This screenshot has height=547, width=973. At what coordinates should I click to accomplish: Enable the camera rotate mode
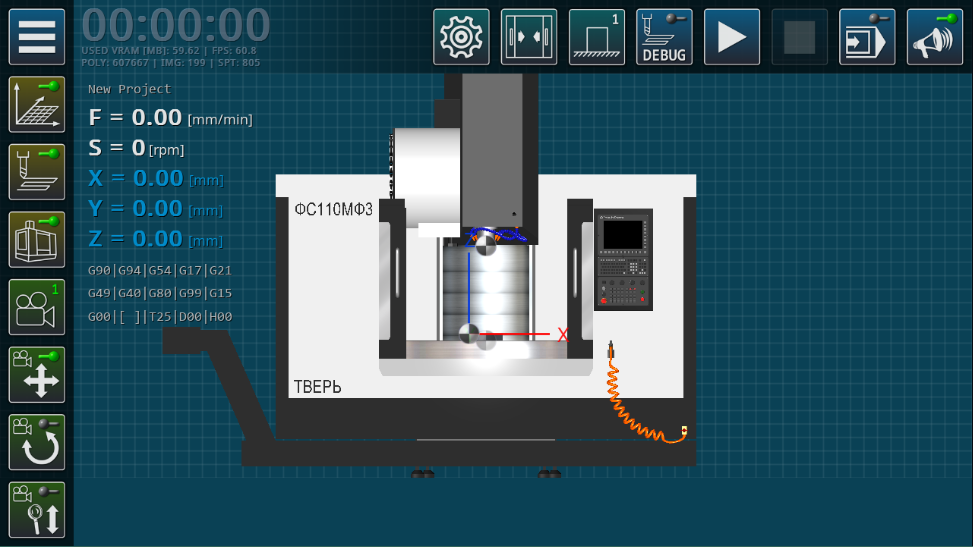pyautogui.click(x=37, y=442)
